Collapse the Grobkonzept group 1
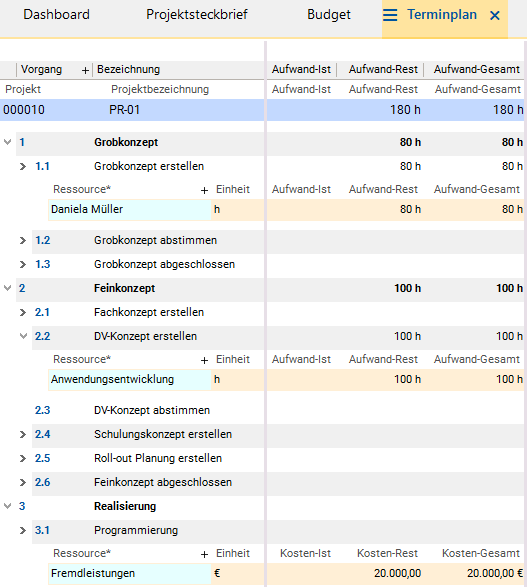The width and height of the screenshot is (527, 587). click(7, 142)
